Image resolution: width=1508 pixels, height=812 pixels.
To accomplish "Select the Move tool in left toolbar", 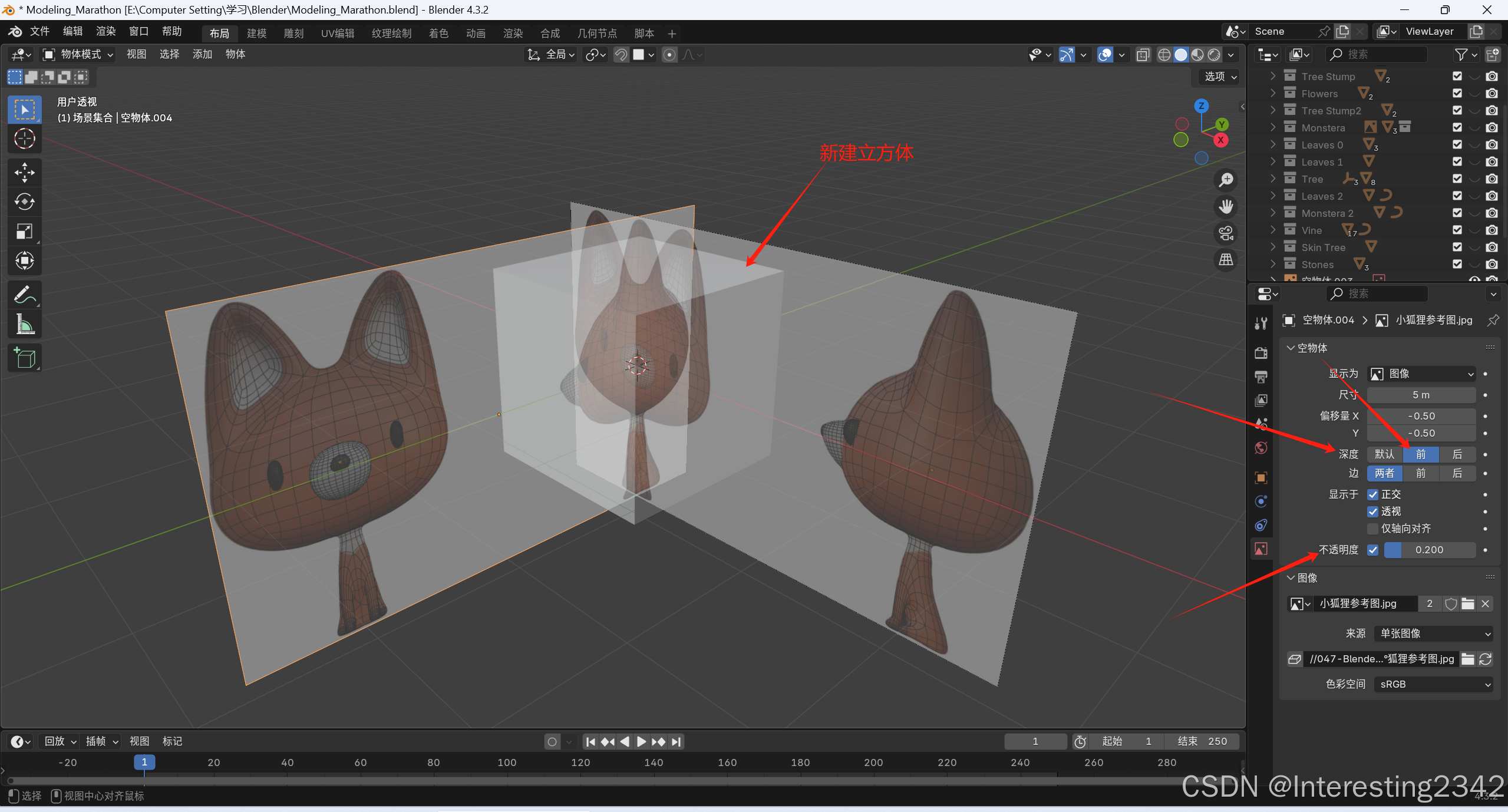I will click(24, 172).
